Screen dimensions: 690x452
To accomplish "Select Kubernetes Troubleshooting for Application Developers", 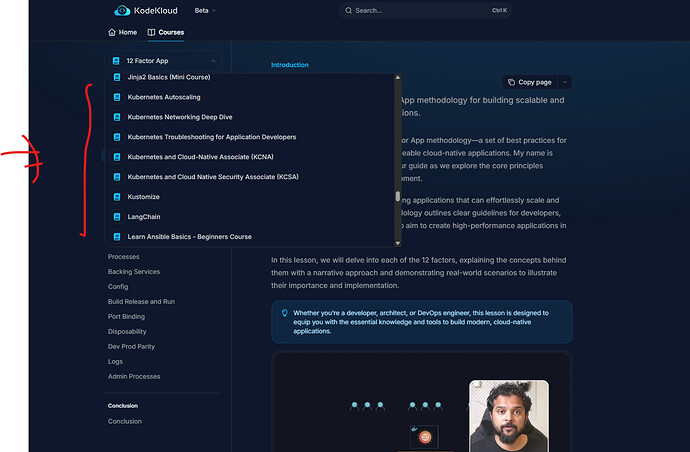I will point(251,137).
